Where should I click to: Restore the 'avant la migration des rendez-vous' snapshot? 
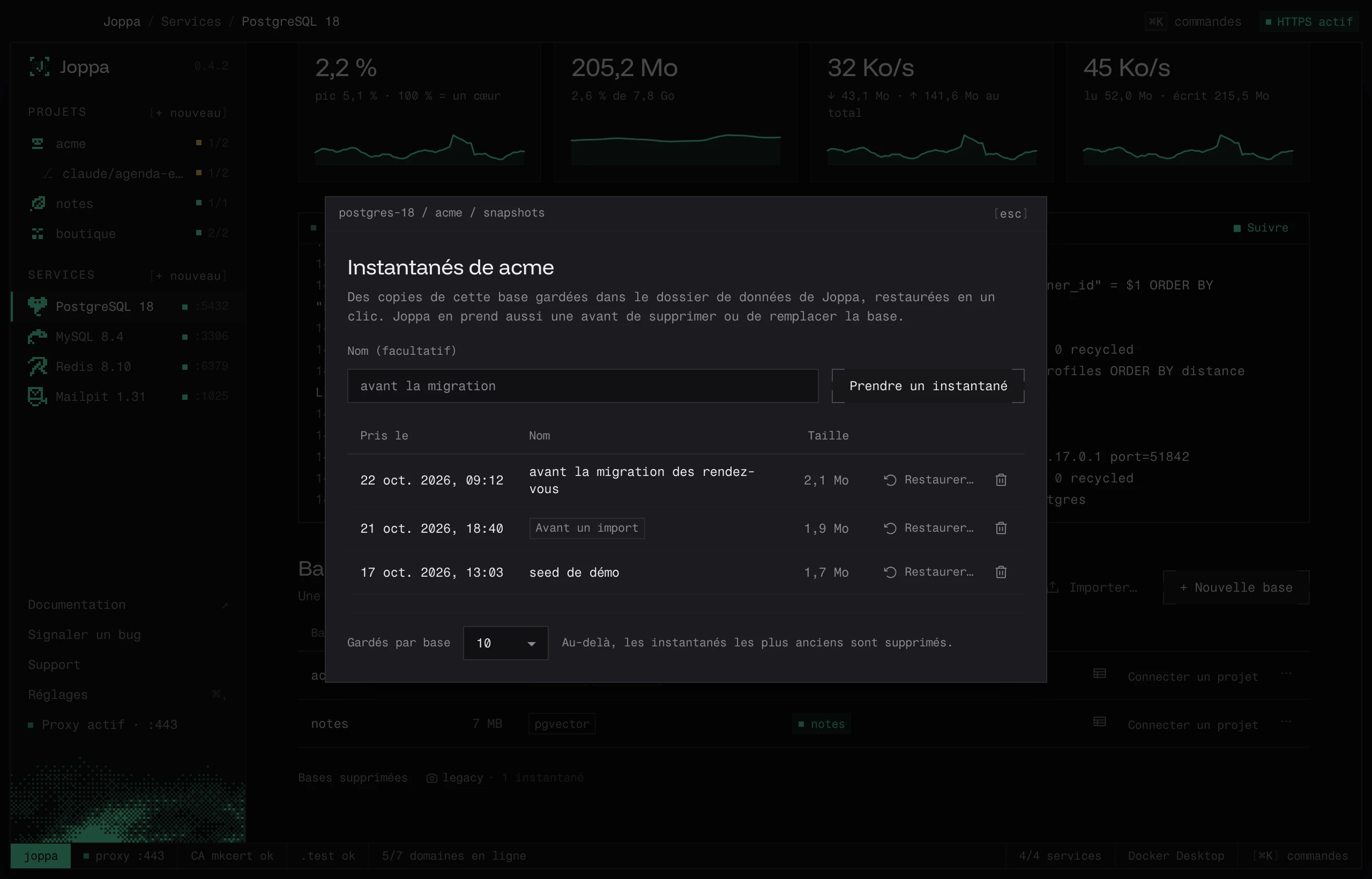coord(929,480)
